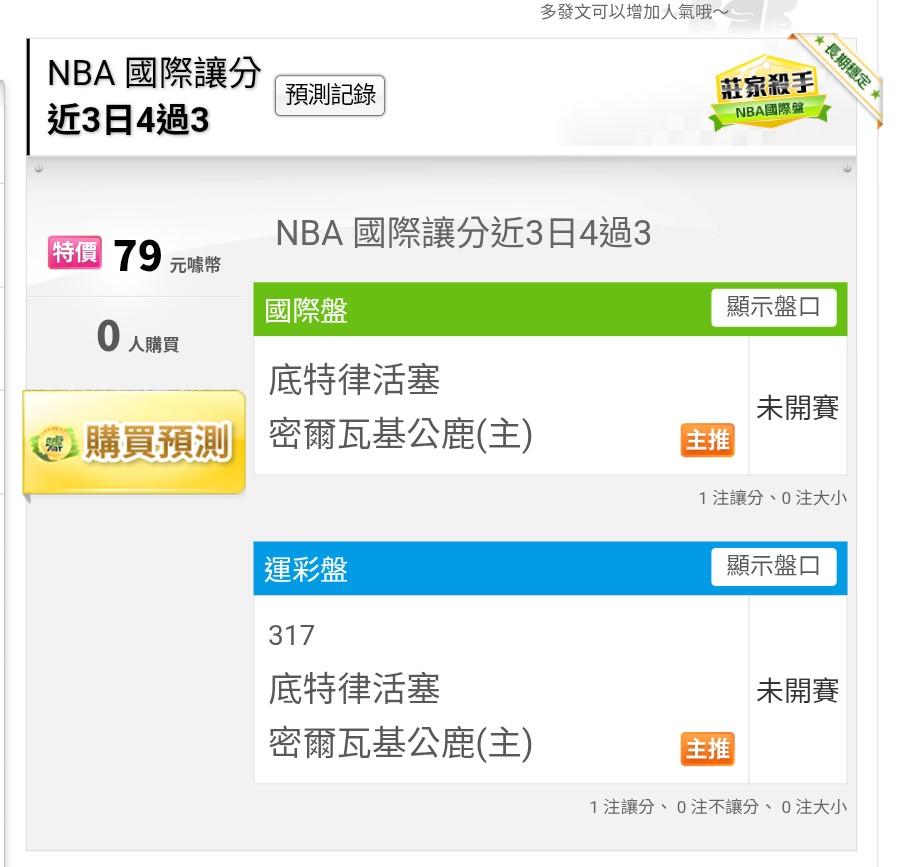The image size is (910, 867).
Task: Click the 主推 badge in 國際盤
Action: (x=707, y=439)
